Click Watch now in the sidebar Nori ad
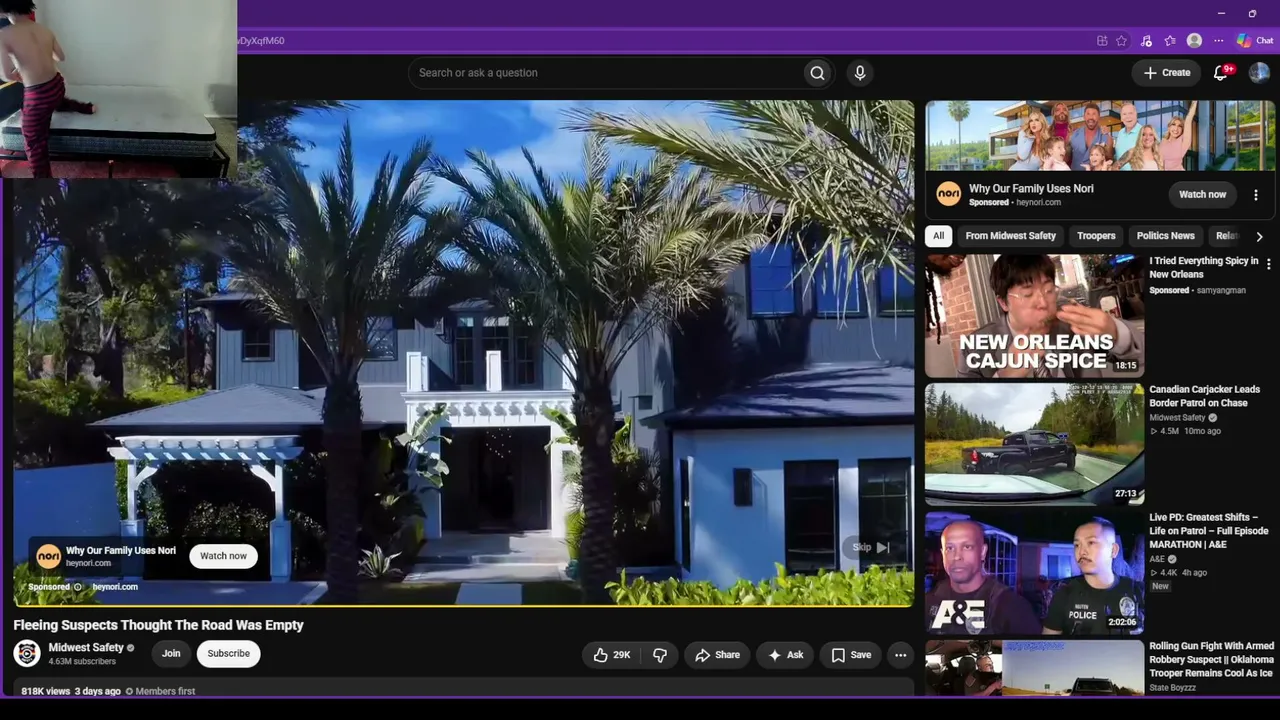Screen dimensions: 1280x720 pyautogui.click(x=1202, y=194)
